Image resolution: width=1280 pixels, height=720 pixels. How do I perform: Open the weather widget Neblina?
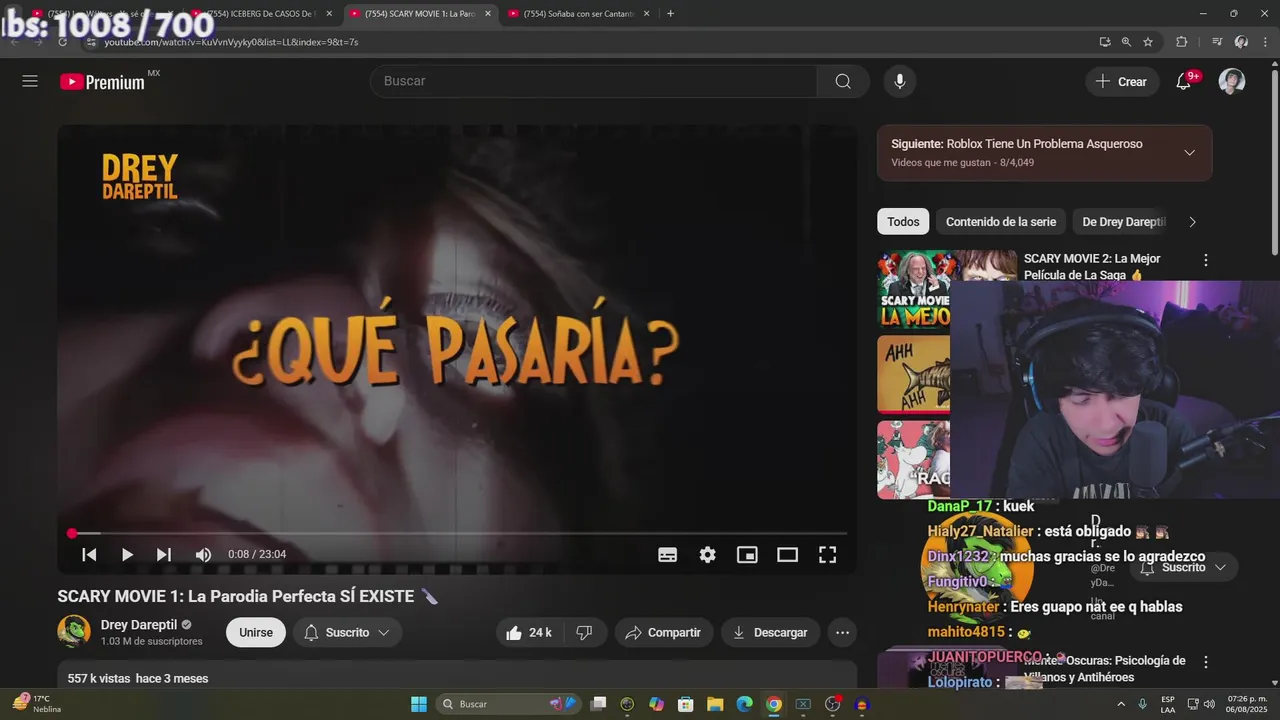(x=36, y=704)
